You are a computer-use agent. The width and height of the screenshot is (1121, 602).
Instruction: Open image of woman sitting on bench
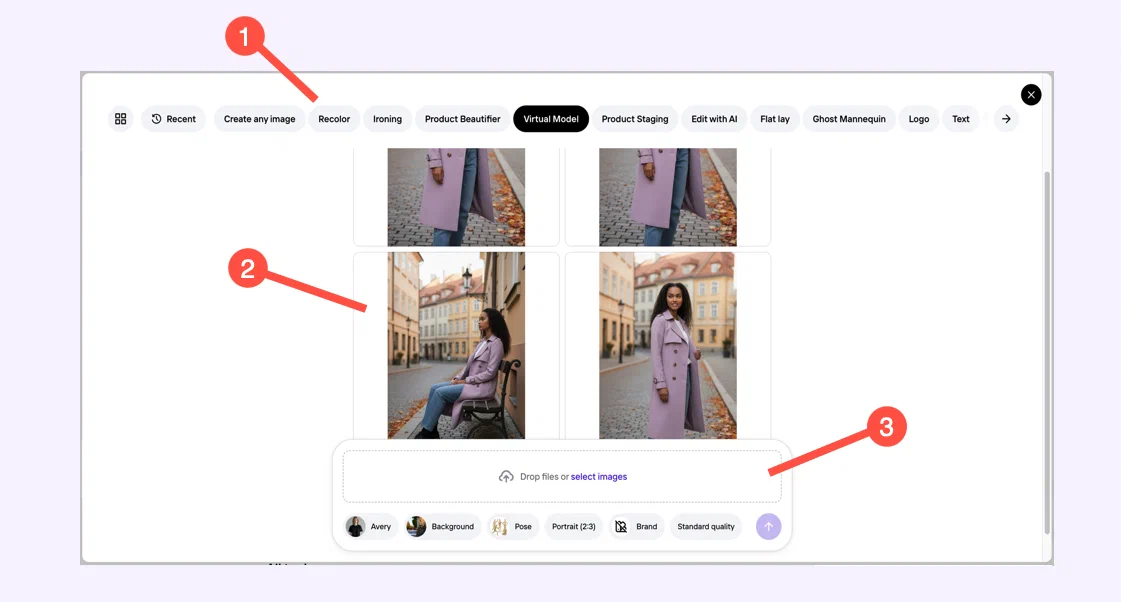[x=456, y=345]
